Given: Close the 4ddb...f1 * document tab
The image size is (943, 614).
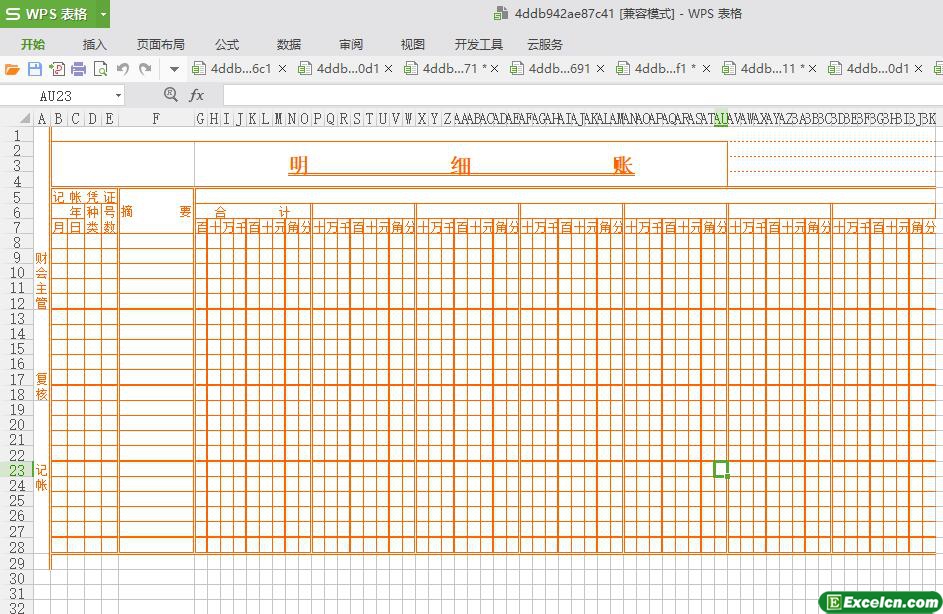Looking at the screenshot, I should 706,69.
